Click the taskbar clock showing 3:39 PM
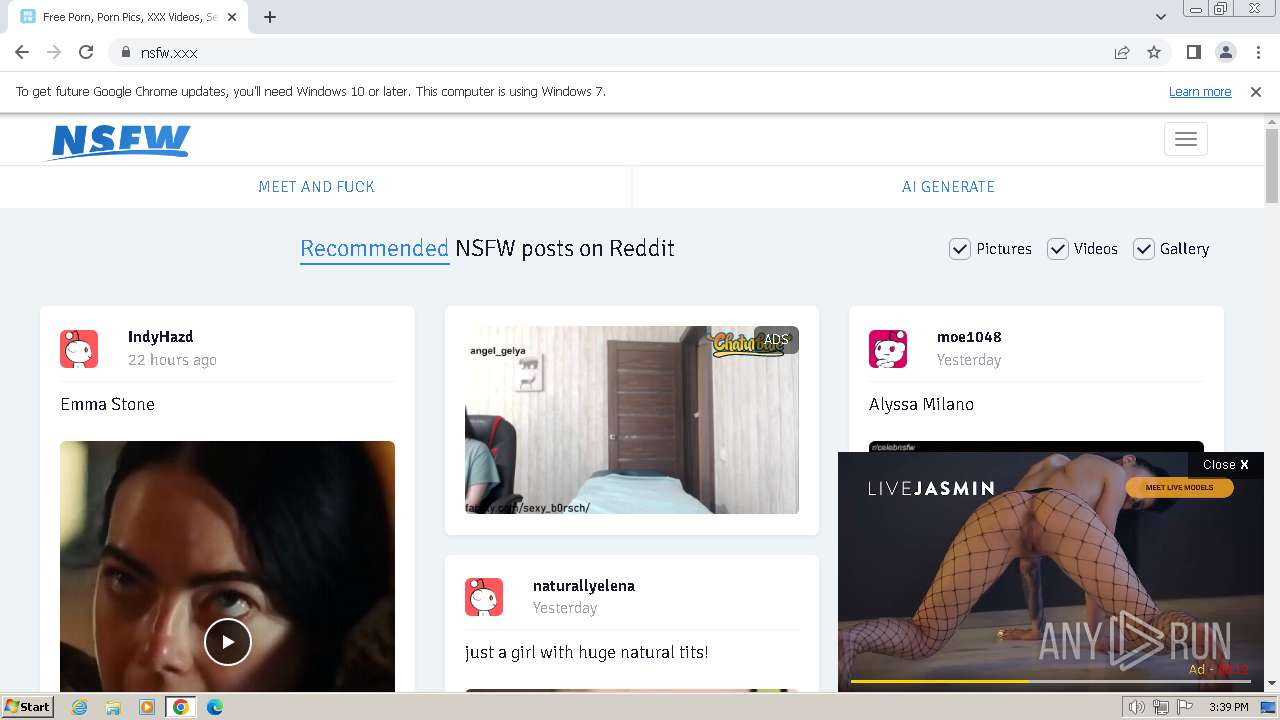Screen dimensions: 1280x720 pos(1229,707)
